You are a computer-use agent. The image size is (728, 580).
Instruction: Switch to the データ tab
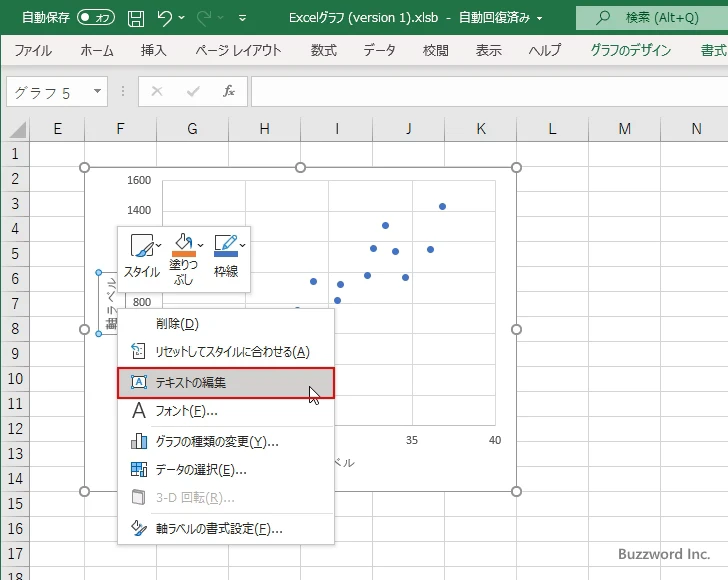tap(379, 50)
